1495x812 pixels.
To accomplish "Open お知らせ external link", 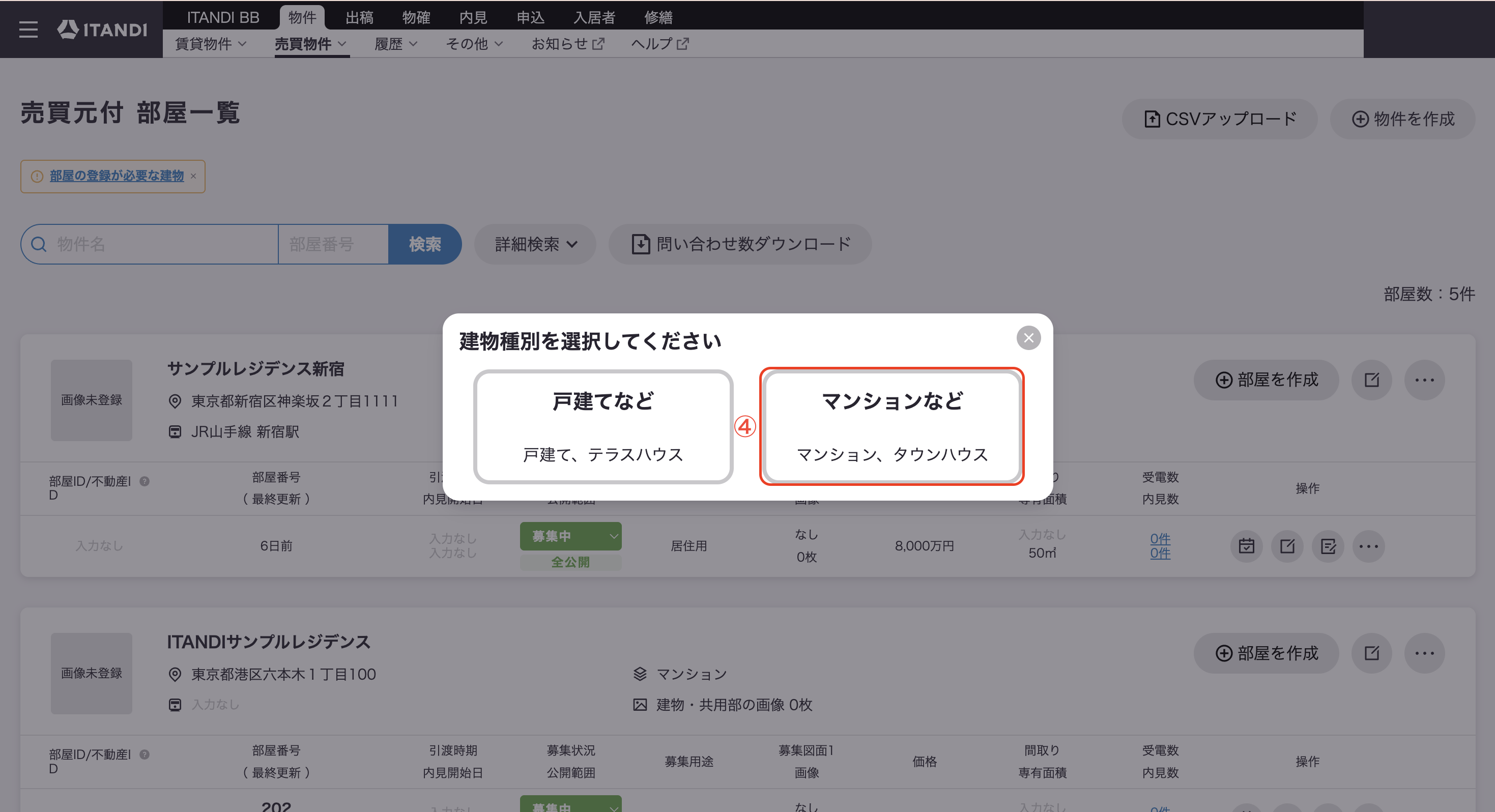I will pyautogui.click(x=567, y=44).
